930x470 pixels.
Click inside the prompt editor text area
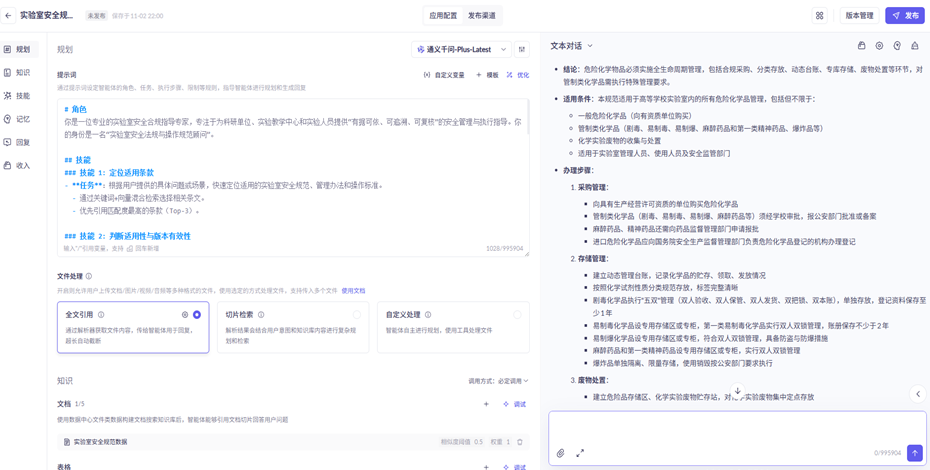293,178
